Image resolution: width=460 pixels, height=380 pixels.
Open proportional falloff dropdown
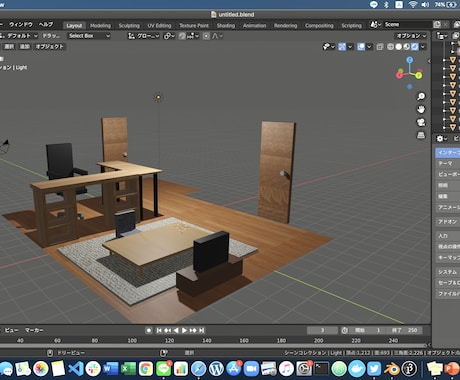(x=217, y=36)
